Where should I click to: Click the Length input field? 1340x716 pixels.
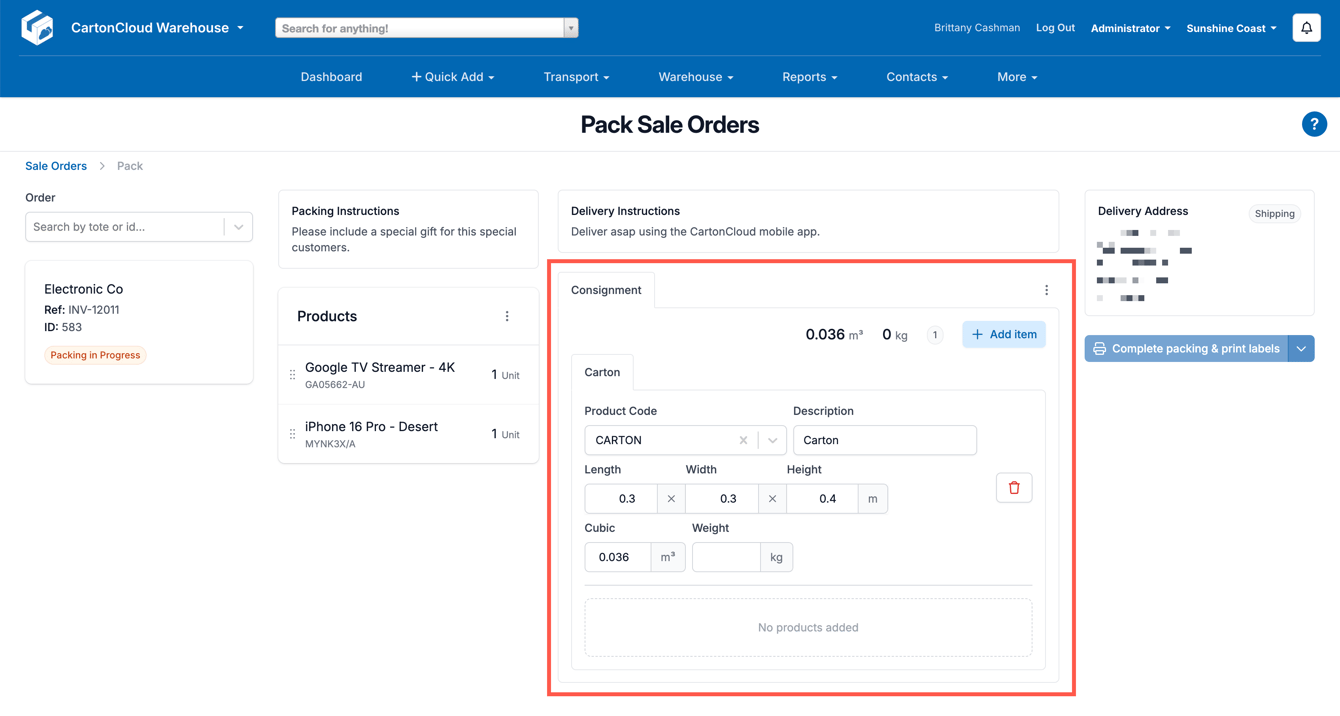pos(621,499)
